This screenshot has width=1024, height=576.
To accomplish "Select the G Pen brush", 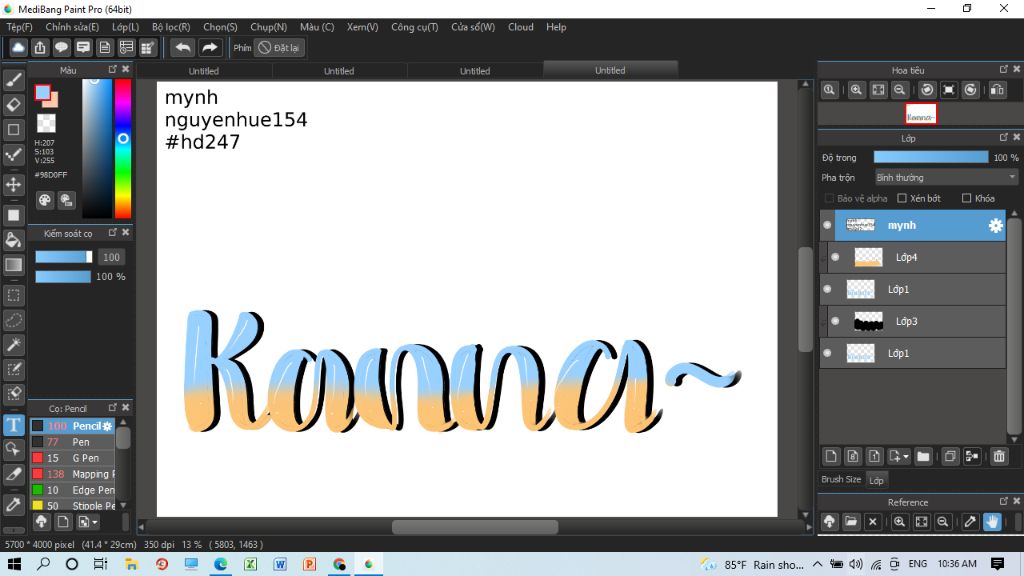I will click(73, 458).
